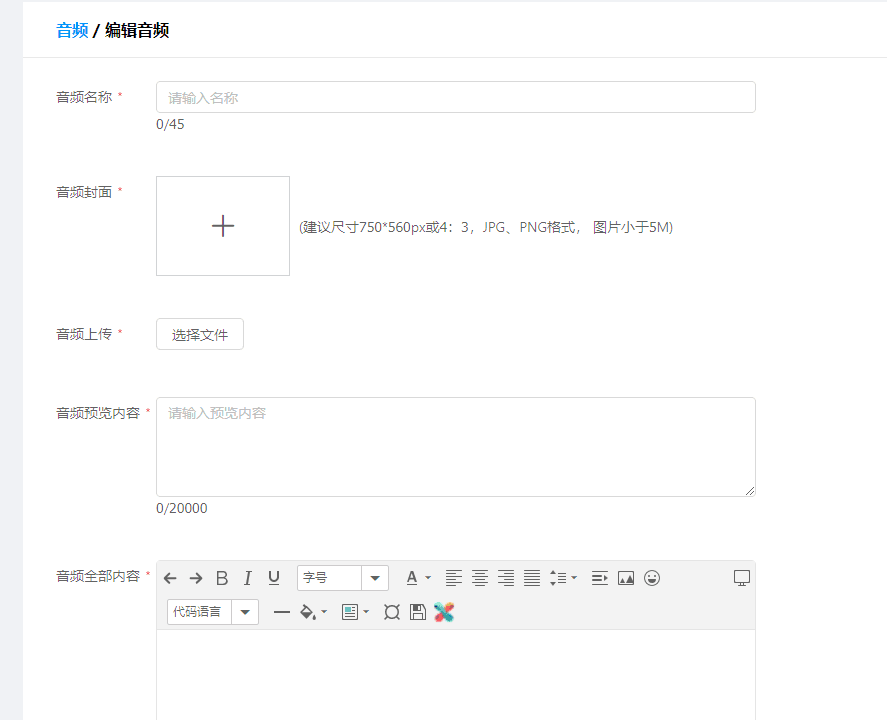Viewport: 887px width, 720px height.
Task: Expand the line height options
Action: [x=564, y=578]
